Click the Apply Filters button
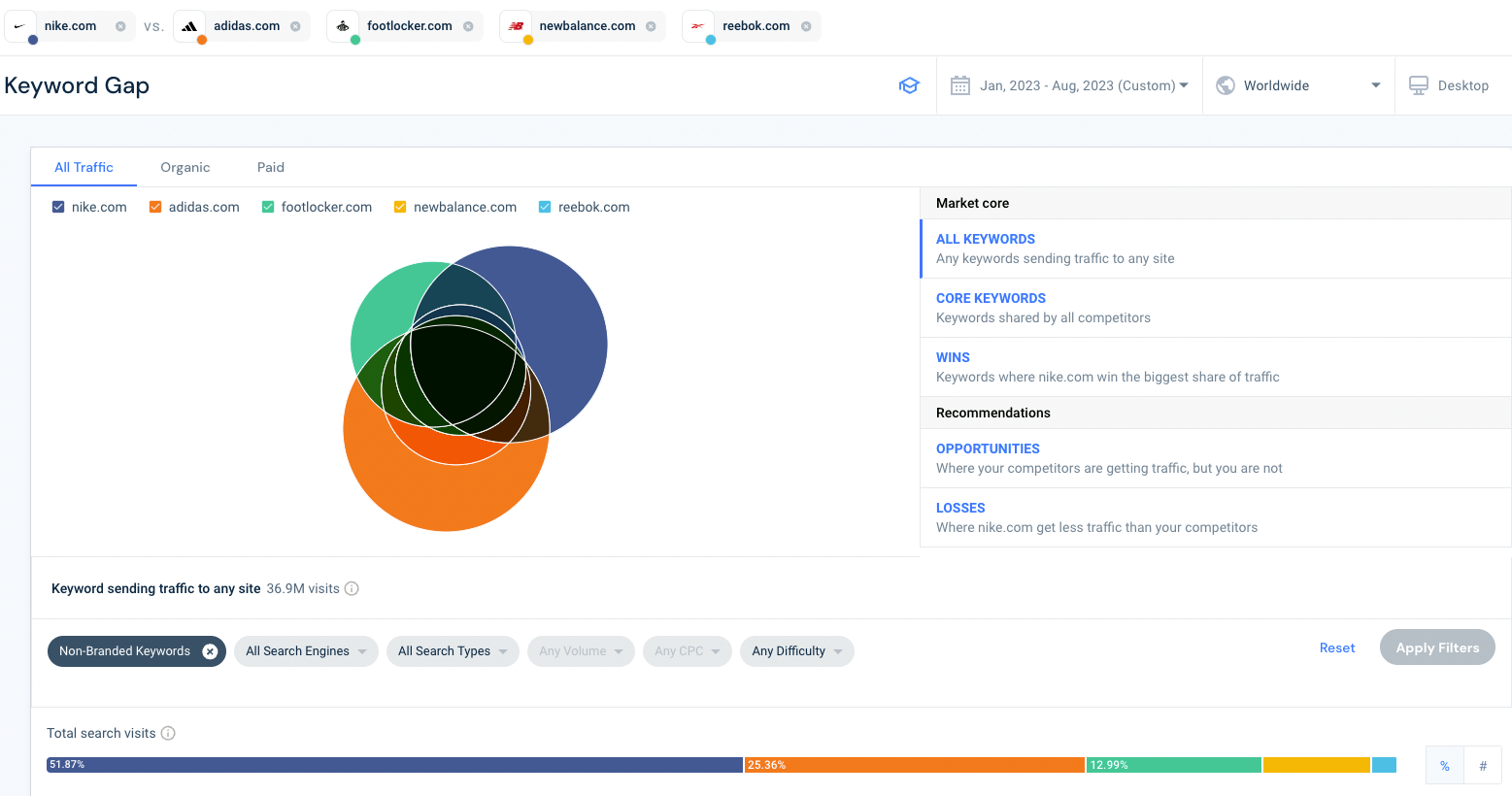Viewport: 1512px width, 796px height. [1437, 647]
